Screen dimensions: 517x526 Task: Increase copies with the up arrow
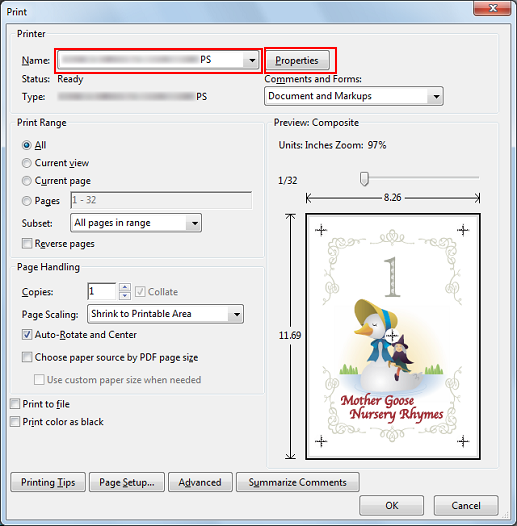pyautogui.click(x=125, y=287)
